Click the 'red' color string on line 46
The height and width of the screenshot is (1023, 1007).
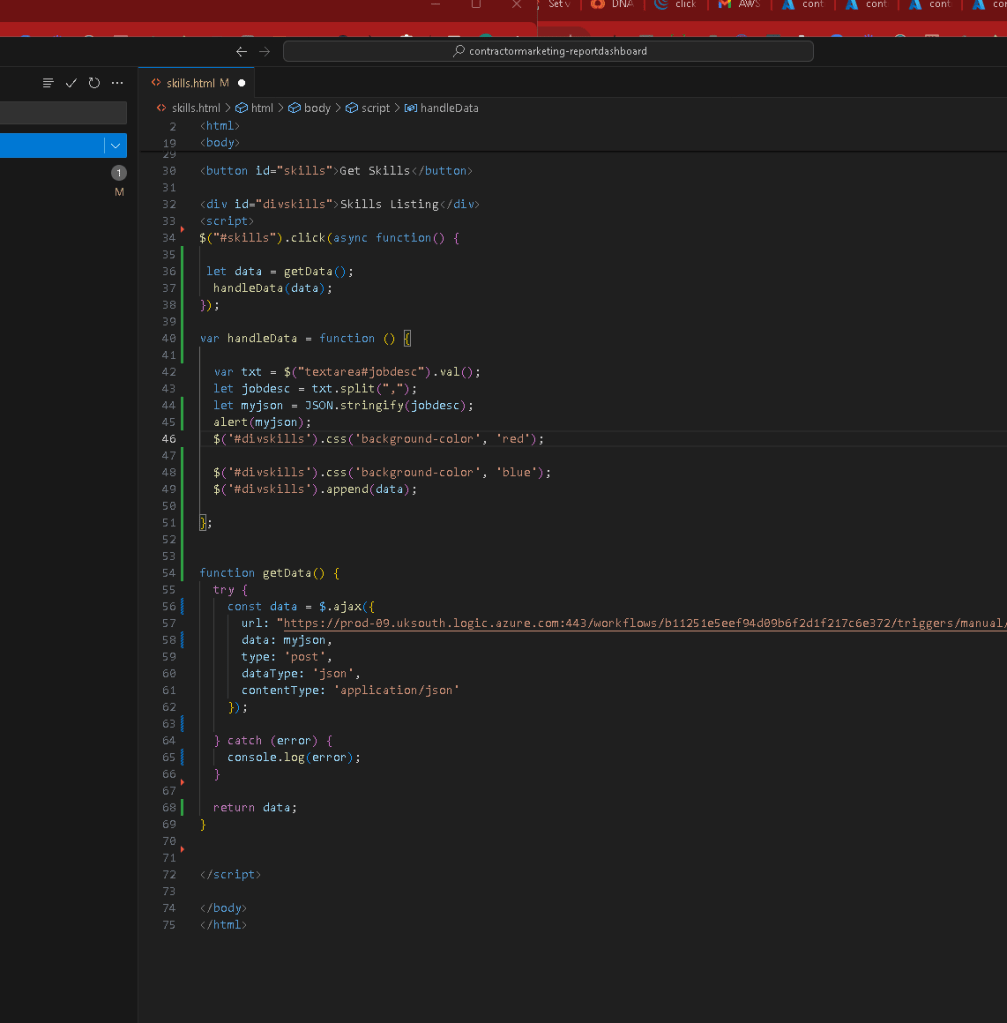pyautogui.click(x=513, y=439)
